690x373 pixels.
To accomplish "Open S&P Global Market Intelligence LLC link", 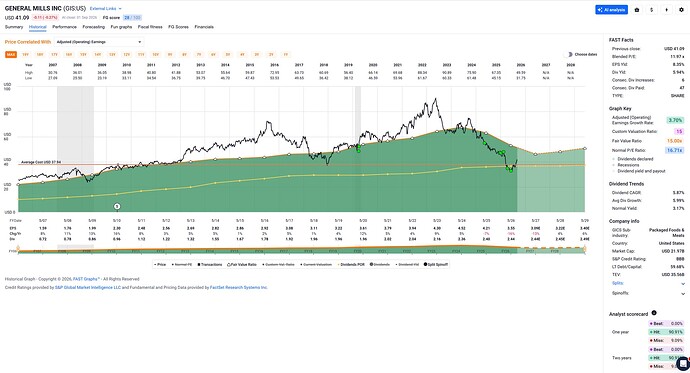I will point(88,288).
